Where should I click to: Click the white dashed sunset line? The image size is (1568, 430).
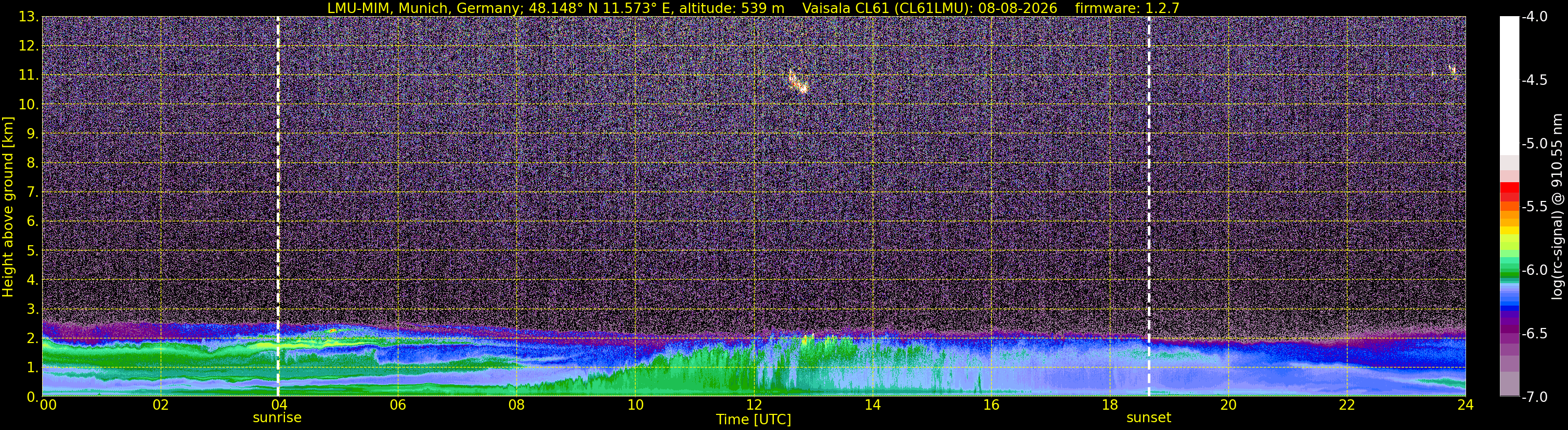(x=1149, y=206)
